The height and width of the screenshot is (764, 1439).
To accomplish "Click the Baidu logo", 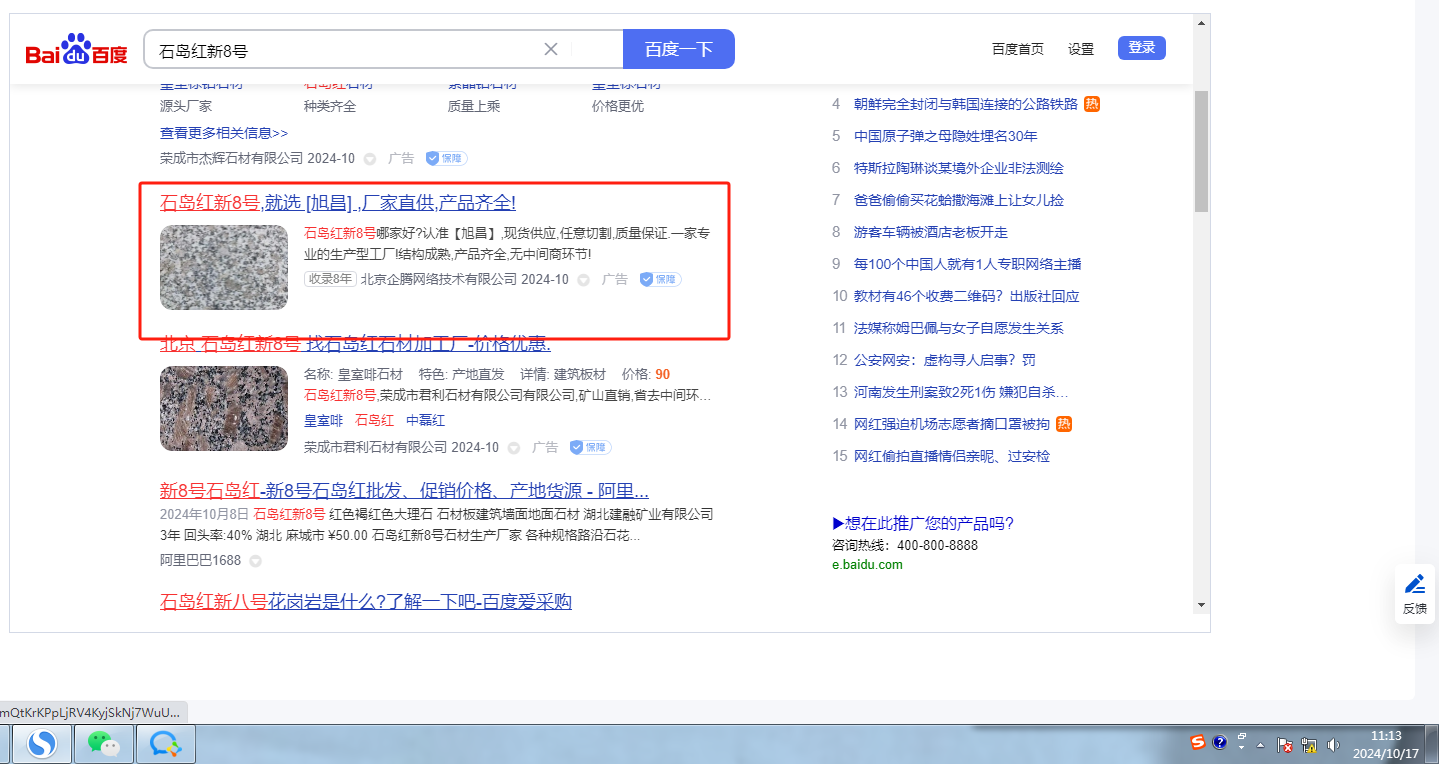I will tap(77, 50).
